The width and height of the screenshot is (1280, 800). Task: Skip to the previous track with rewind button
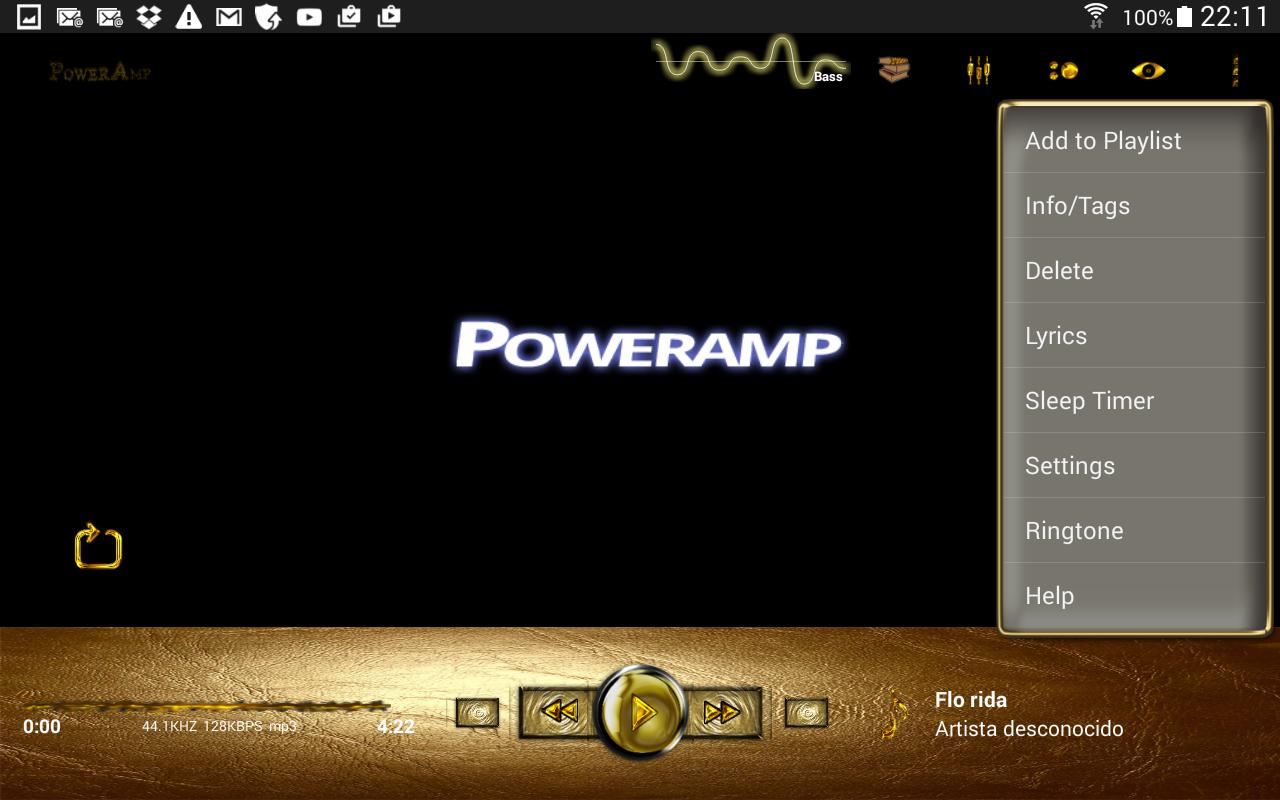coord(559,712)
